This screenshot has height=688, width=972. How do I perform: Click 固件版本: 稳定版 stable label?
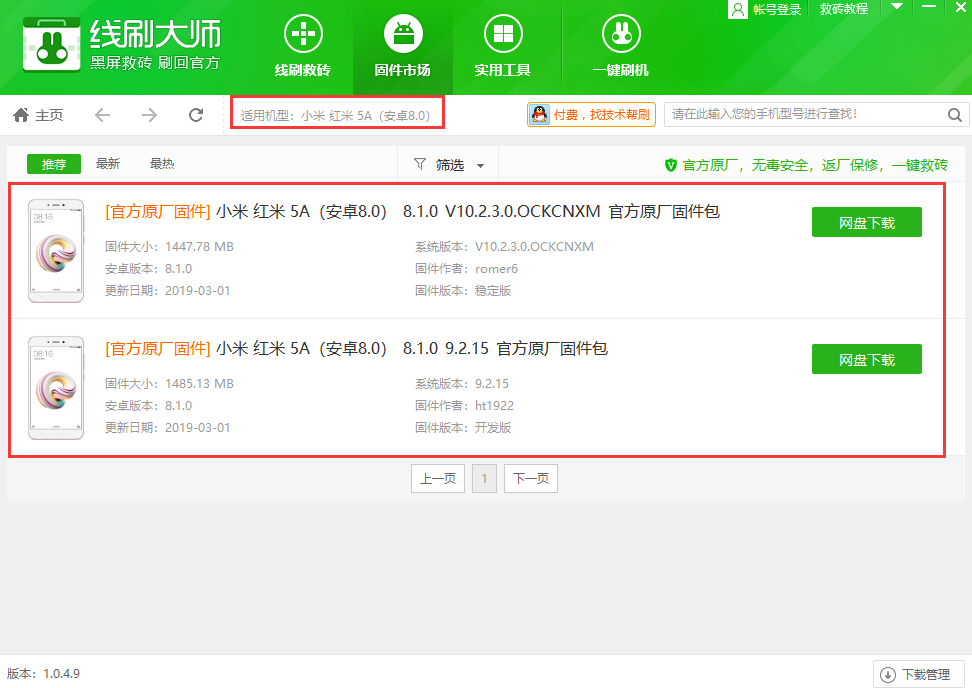(463, 291)
